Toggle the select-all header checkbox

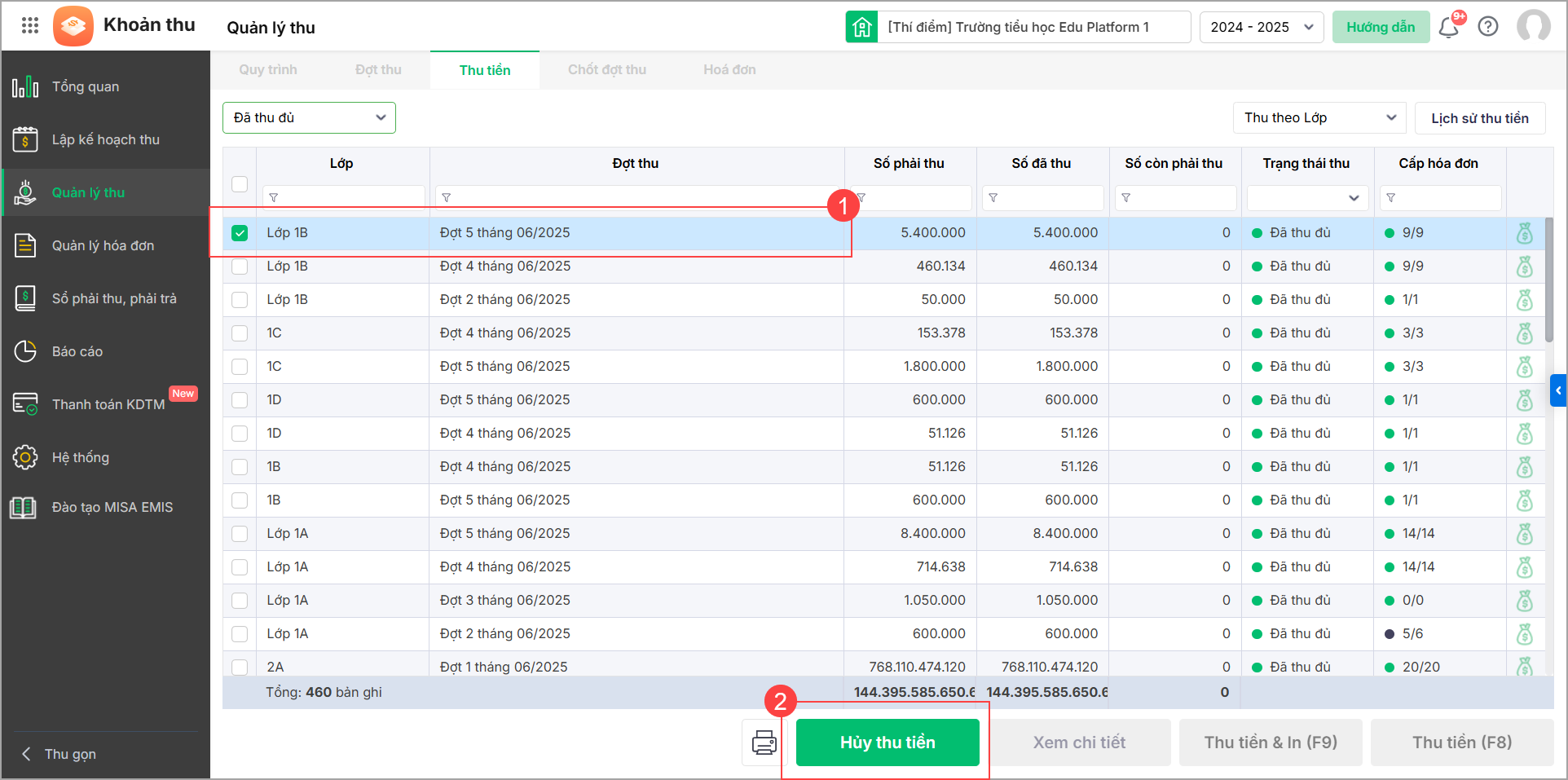click(240, 184)
